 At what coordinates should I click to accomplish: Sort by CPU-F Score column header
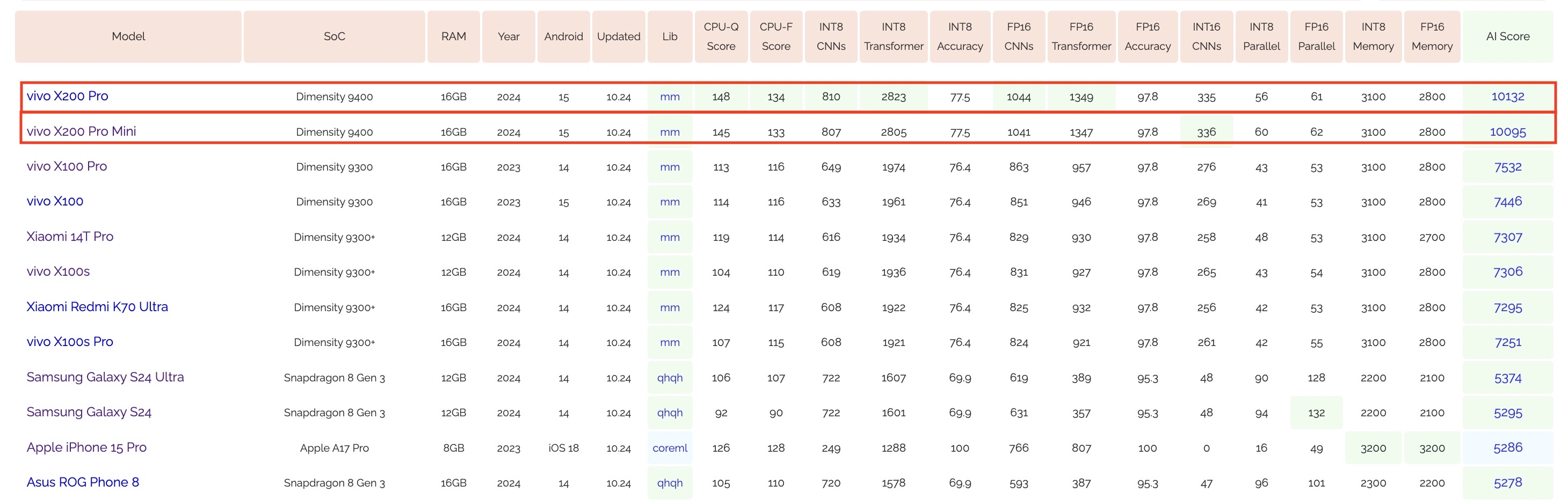point(776,36)
